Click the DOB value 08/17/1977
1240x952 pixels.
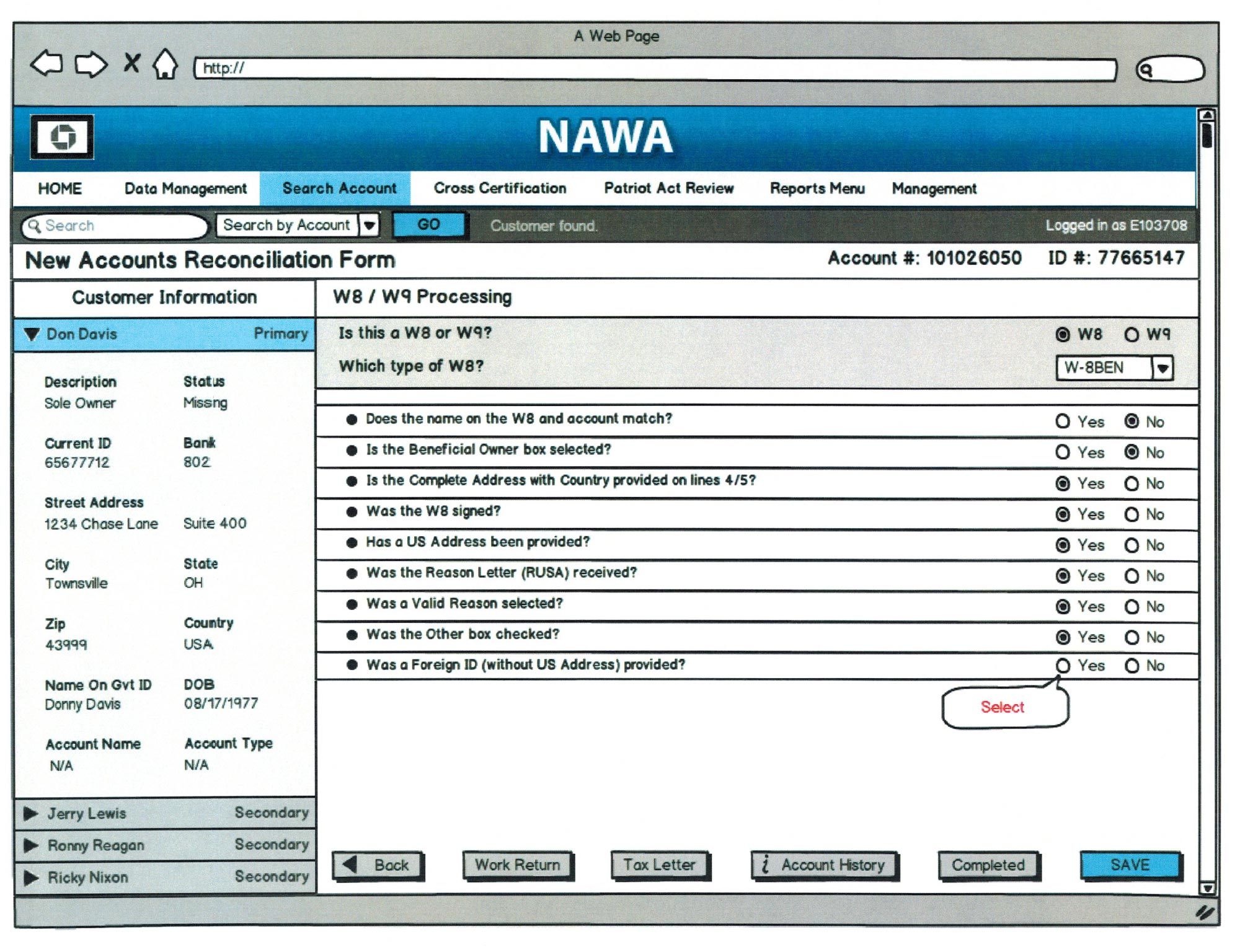(x=221, y=704)
